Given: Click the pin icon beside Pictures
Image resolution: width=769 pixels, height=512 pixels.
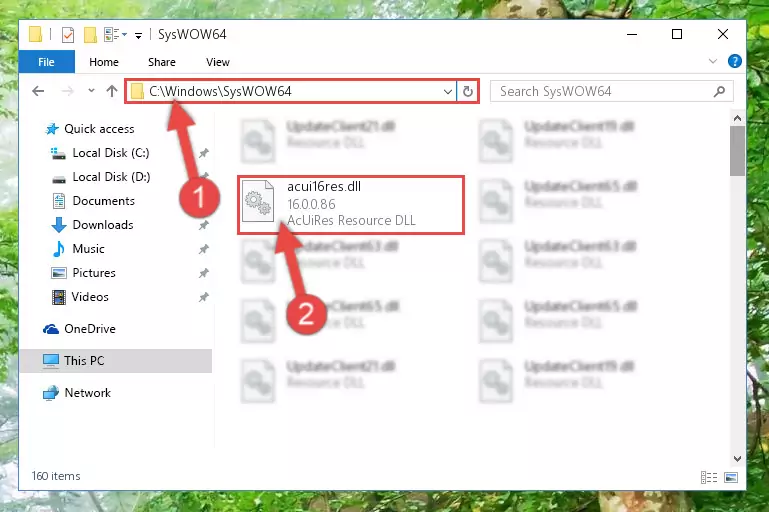Looking at the screenshot, I should pos(204,273).
